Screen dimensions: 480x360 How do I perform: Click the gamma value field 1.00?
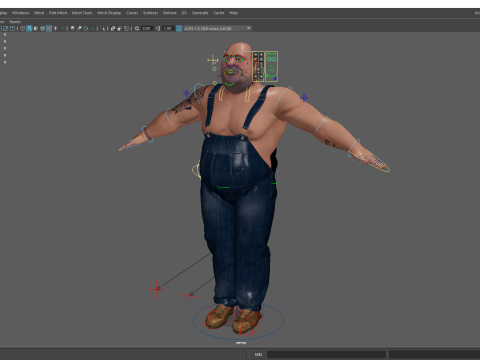click(168, 28)
